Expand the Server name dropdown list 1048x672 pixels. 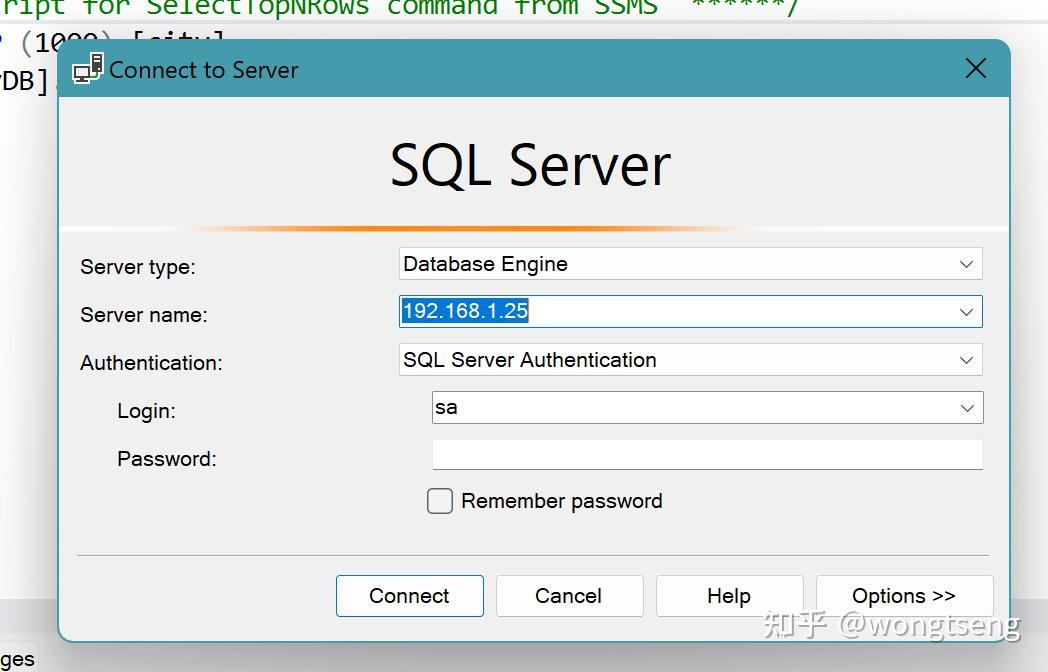pyautogui.click(x=965, y=311)
